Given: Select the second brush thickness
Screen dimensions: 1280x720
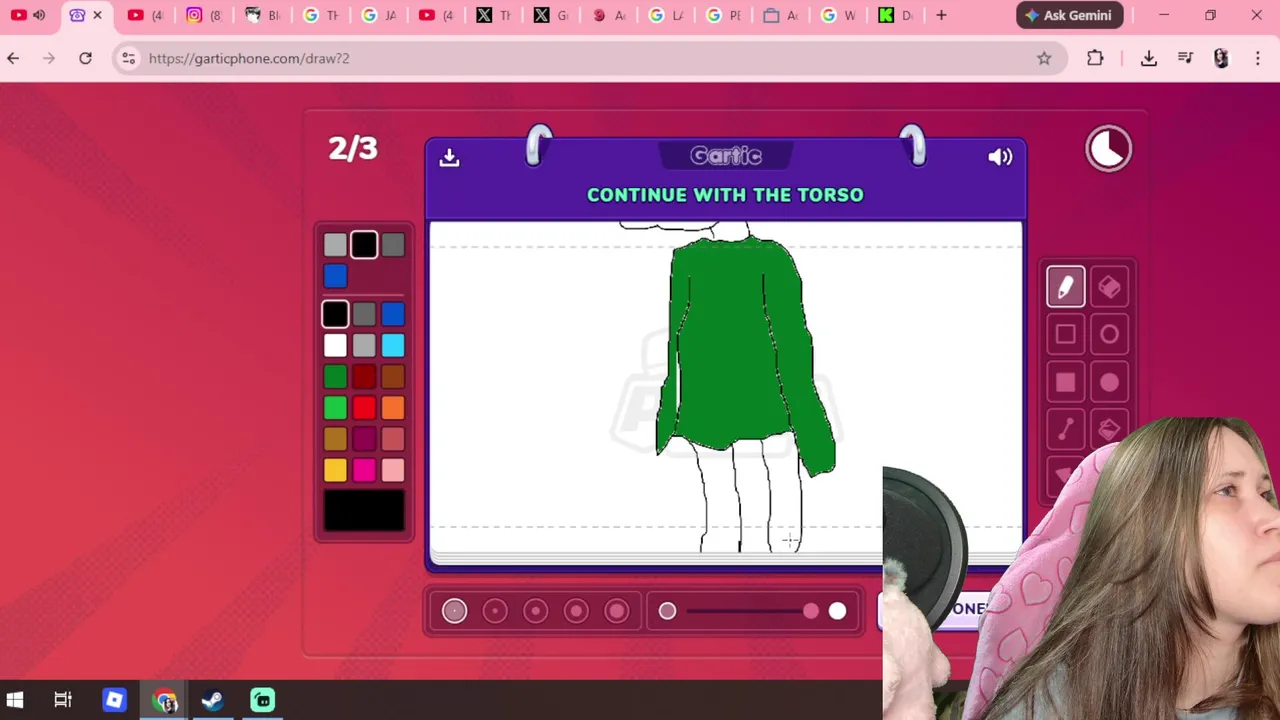Looking at the screenshot, I should pyautogui.click(x=495, y=611).
